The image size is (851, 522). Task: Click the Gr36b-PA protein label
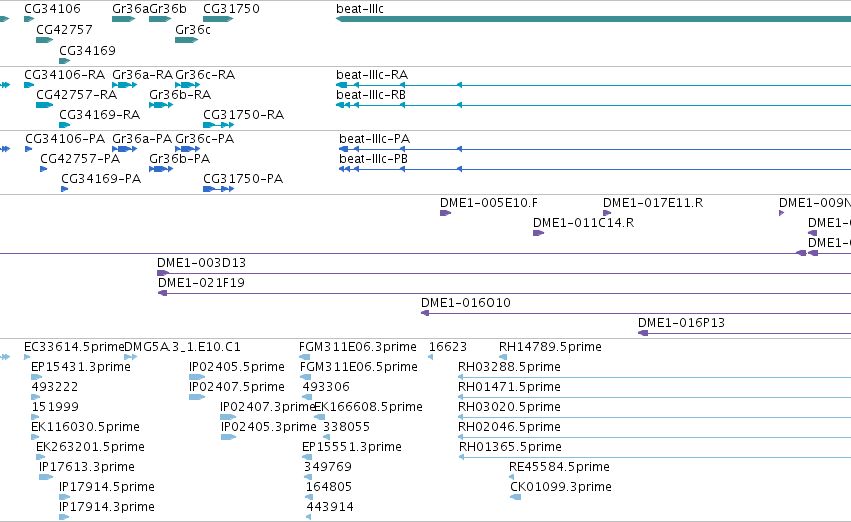click(x=180, y=158)
